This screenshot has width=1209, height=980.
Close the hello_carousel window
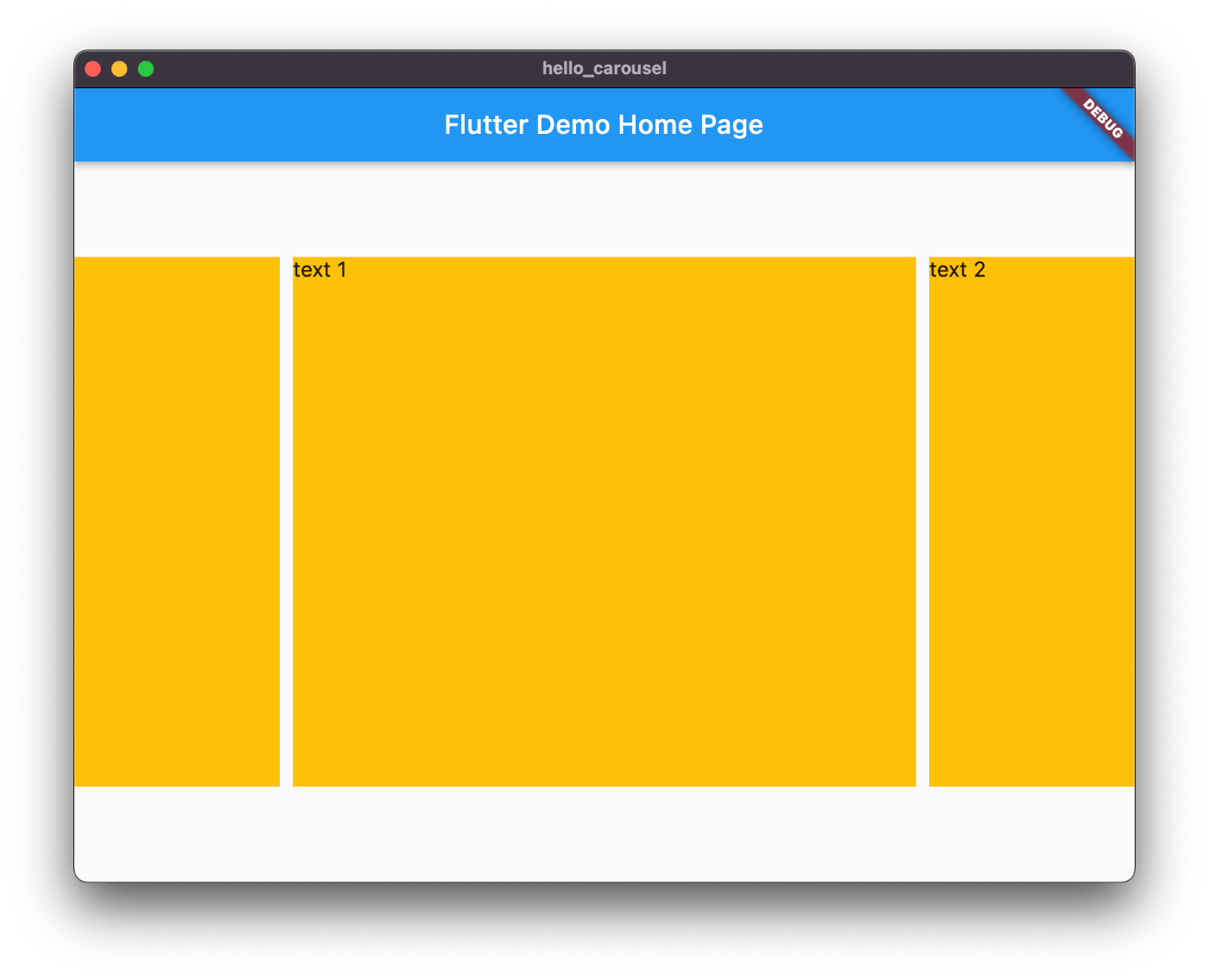click(x=93, y=69)
